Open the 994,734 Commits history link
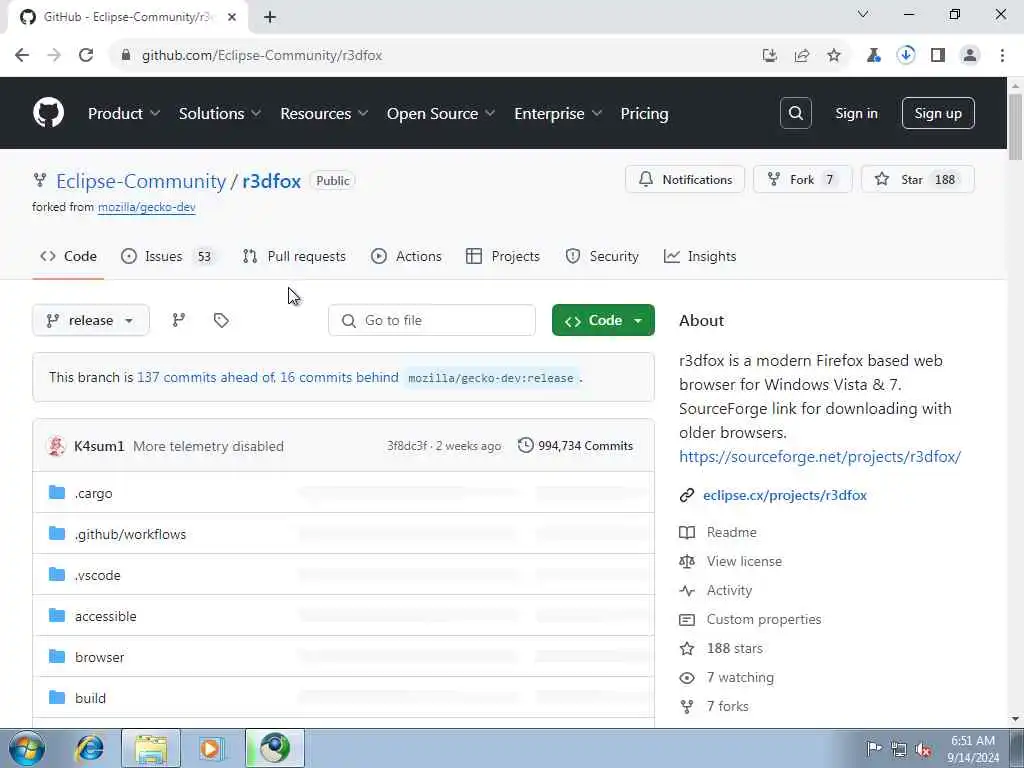This screenshot has height=768, width=1024. point(575,445)
